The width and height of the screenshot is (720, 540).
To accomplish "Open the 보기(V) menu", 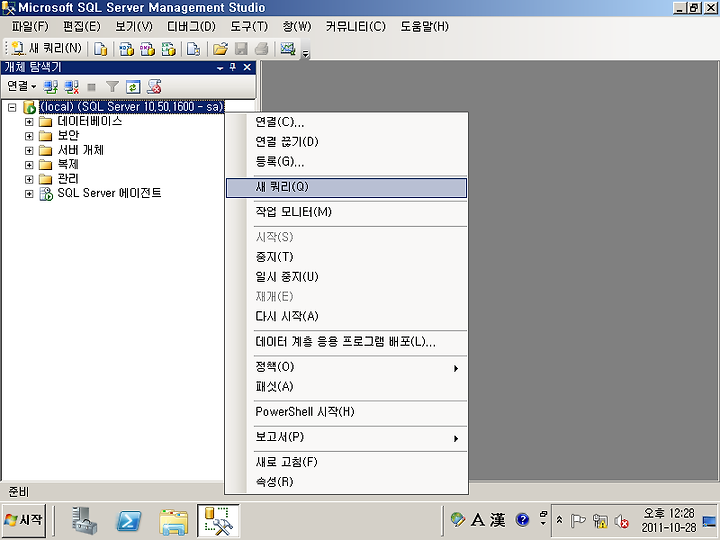I will tap(134, 27).
